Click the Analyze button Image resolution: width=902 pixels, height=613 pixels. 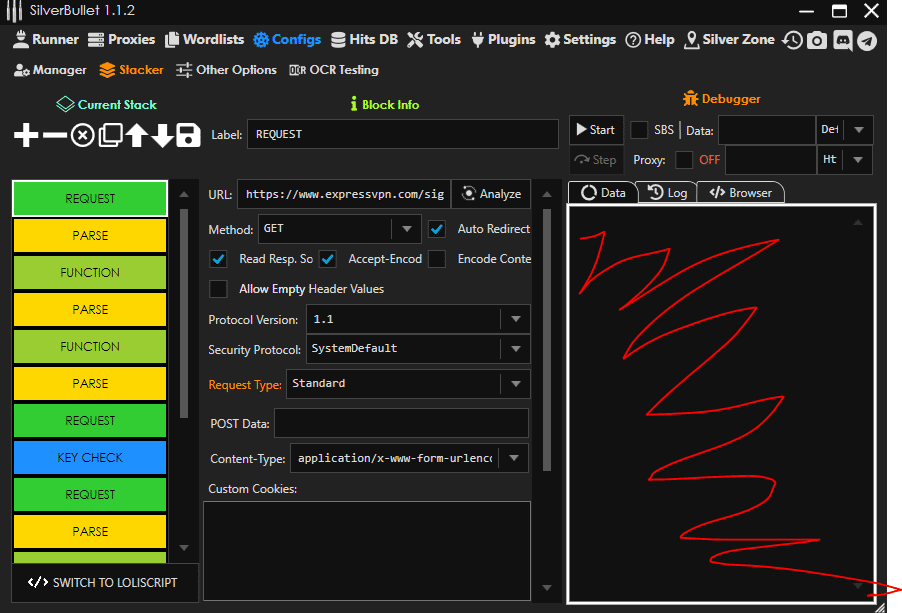[491, 194]
